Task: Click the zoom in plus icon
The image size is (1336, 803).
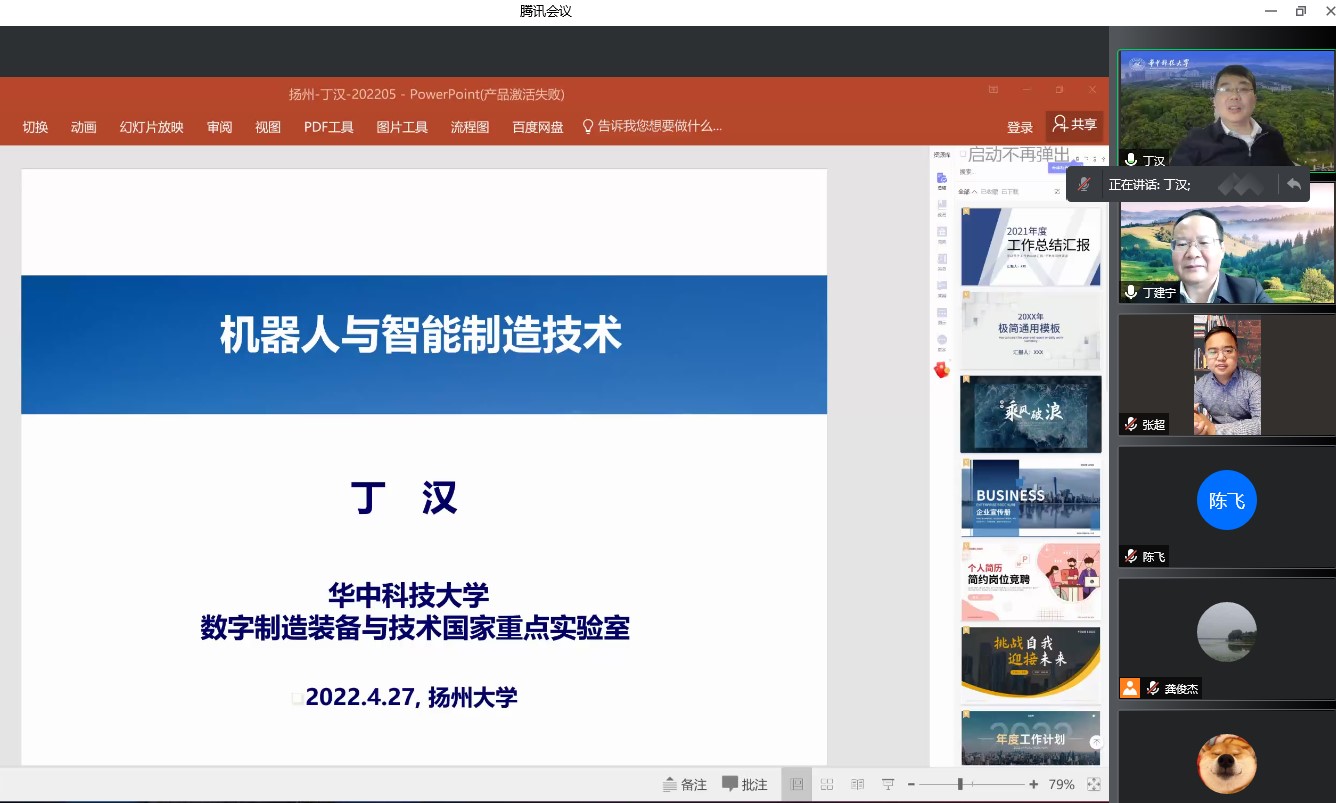Action: pos(1034,785)
